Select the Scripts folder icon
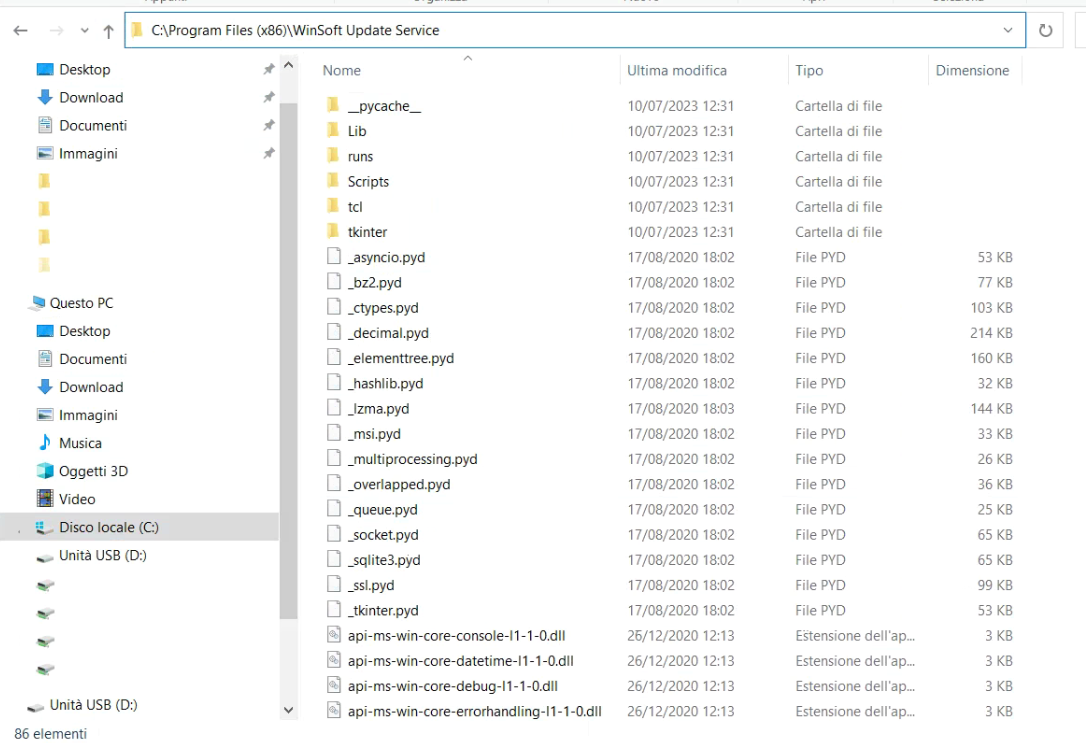Screen dimensions: 1086x743 click(333, 181)
